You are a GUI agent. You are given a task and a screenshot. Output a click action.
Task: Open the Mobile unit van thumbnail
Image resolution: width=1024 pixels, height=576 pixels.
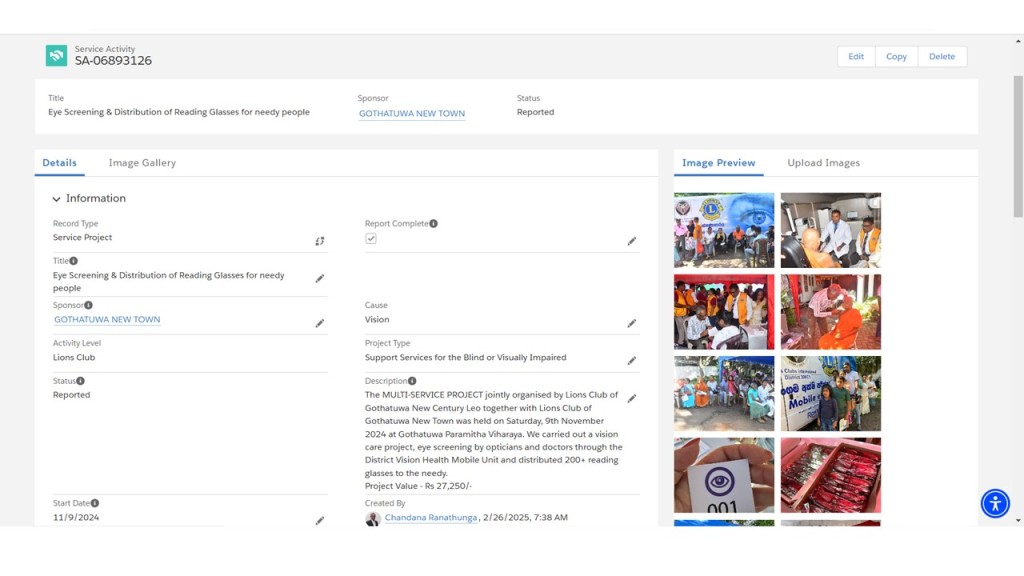(831, 393)
